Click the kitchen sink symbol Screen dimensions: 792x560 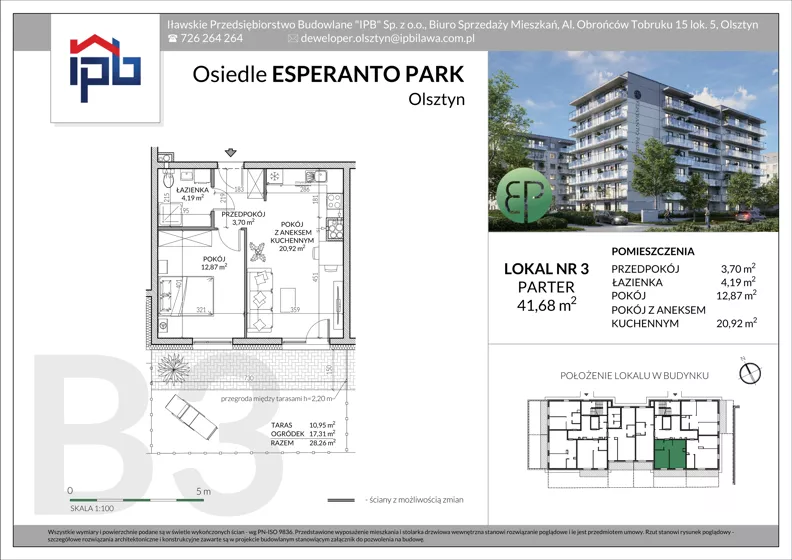click(316, 176)
